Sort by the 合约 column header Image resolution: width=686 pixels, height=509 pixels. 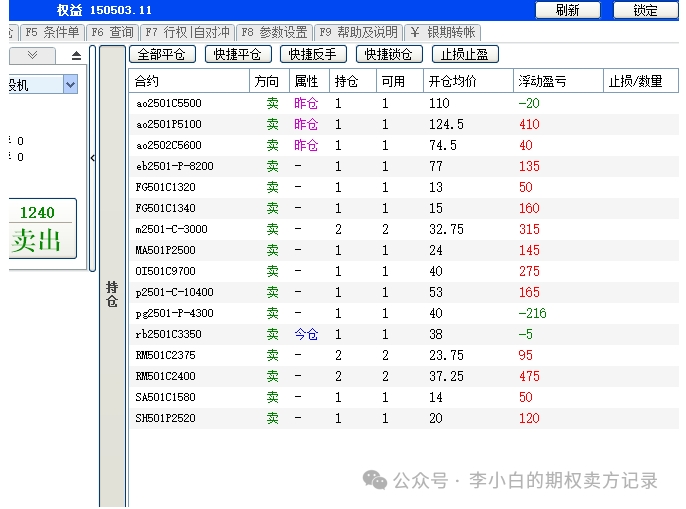point(189,81)
